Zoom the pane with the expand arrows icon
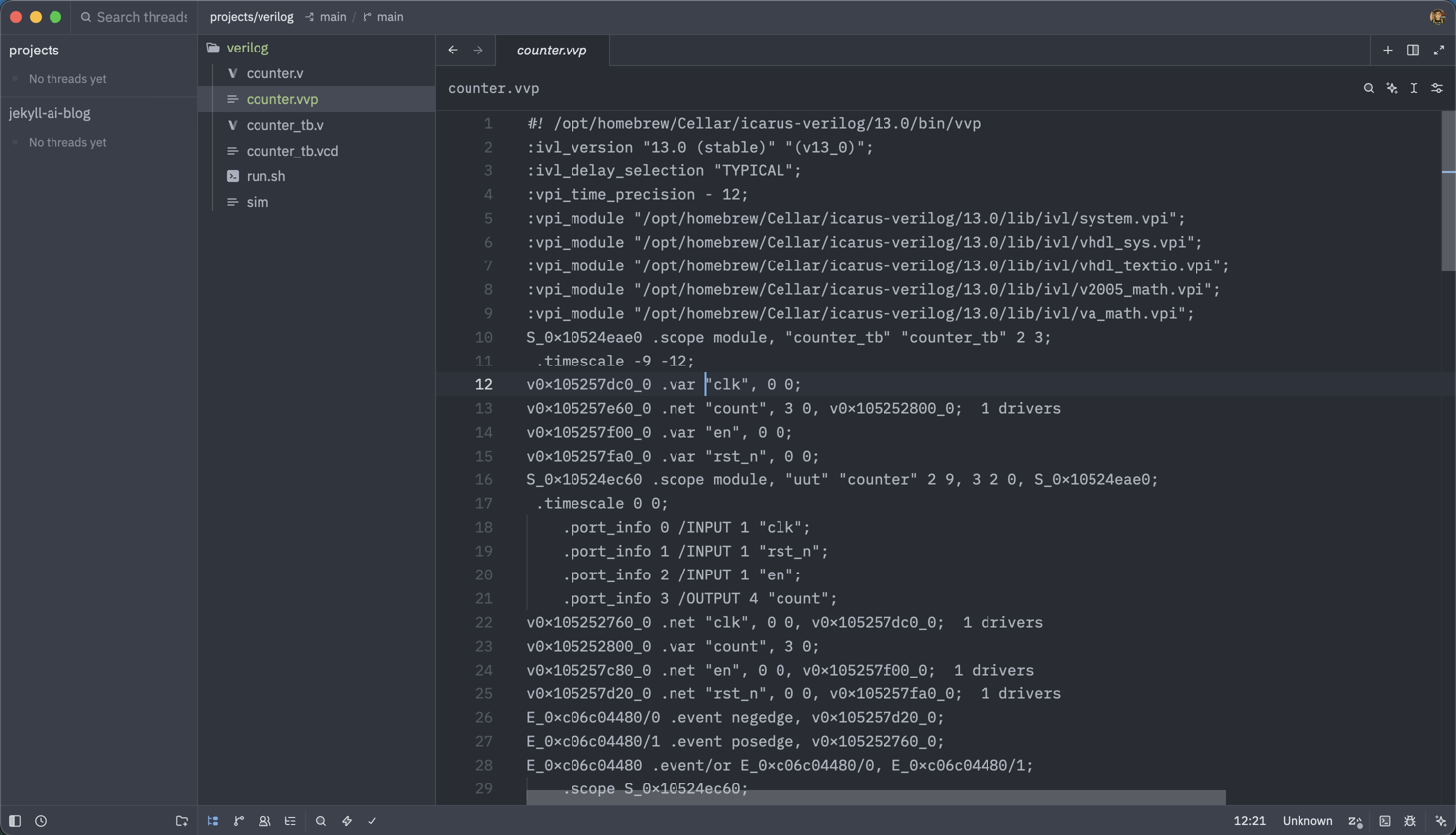 pos(1439,50)
